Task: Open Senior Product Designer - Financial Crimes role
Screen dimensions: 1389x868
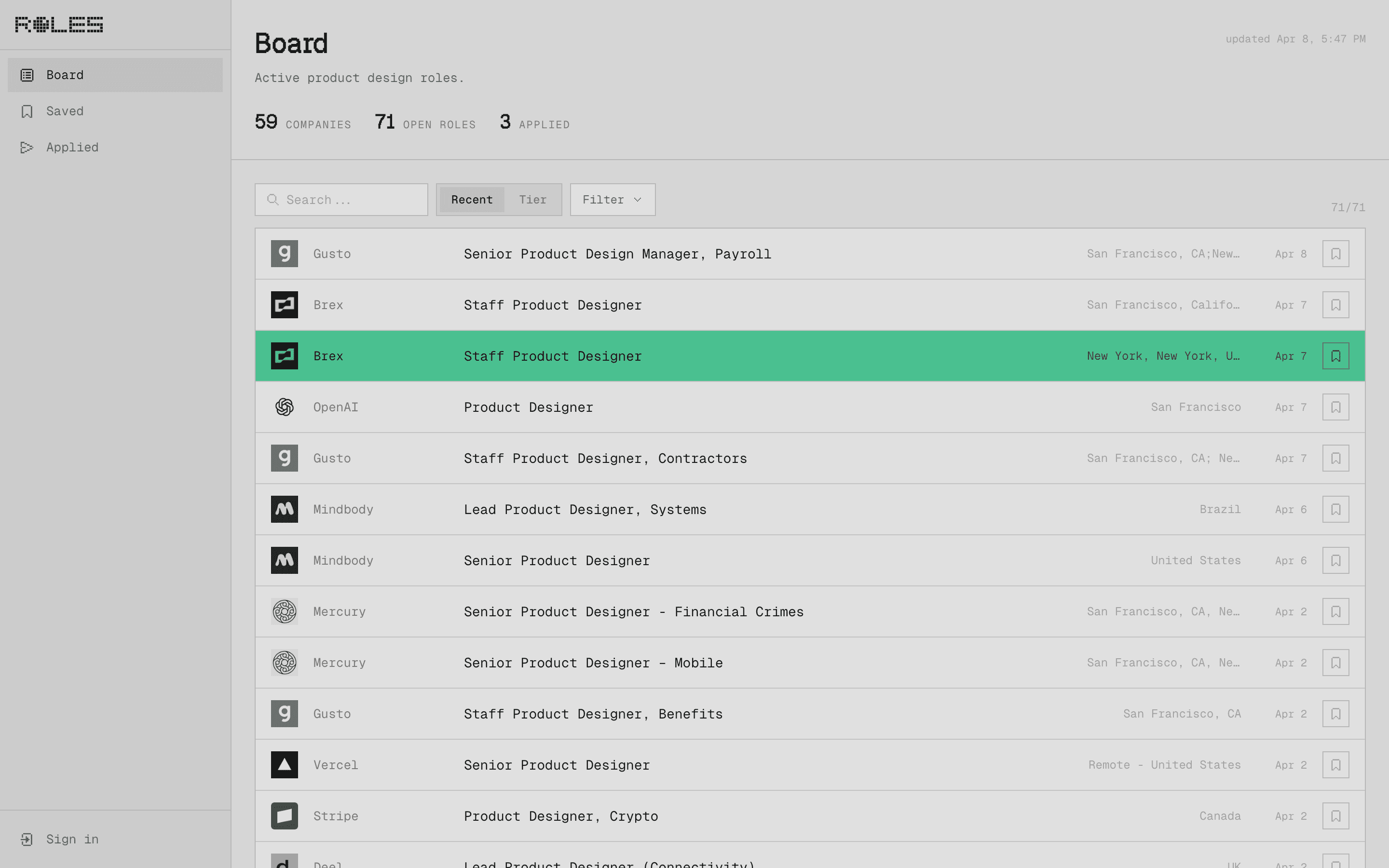Action: click(x=633, y=611)
